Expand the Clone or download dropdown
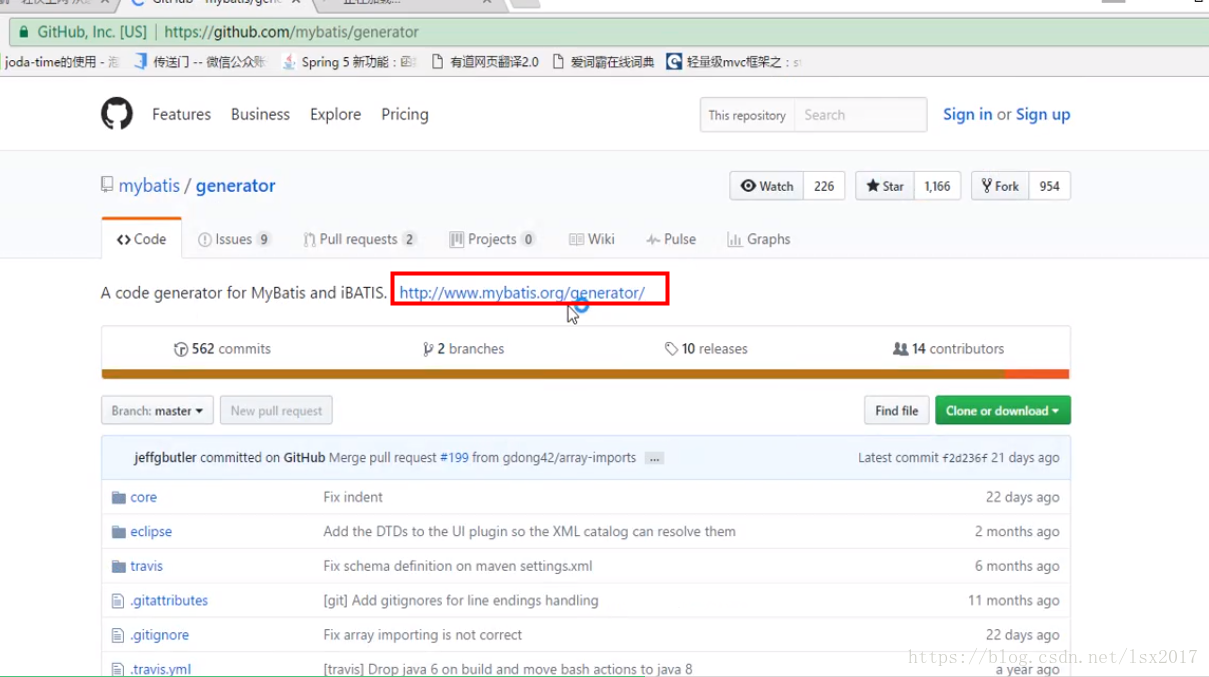Image resolution: width=1209 pixels, height=677 pixels. pos(1003,411)
